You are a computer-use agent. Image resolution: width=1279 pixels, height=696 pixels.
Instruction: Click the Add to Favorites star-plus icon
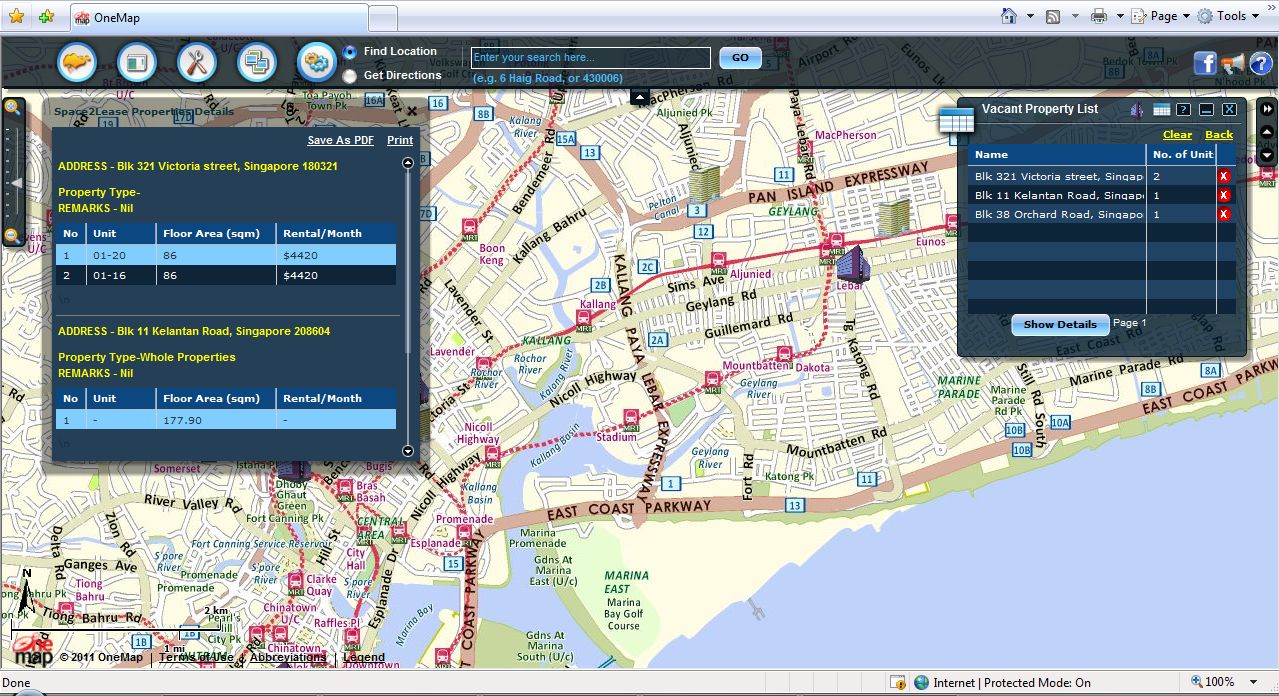(x=46, y=17)
